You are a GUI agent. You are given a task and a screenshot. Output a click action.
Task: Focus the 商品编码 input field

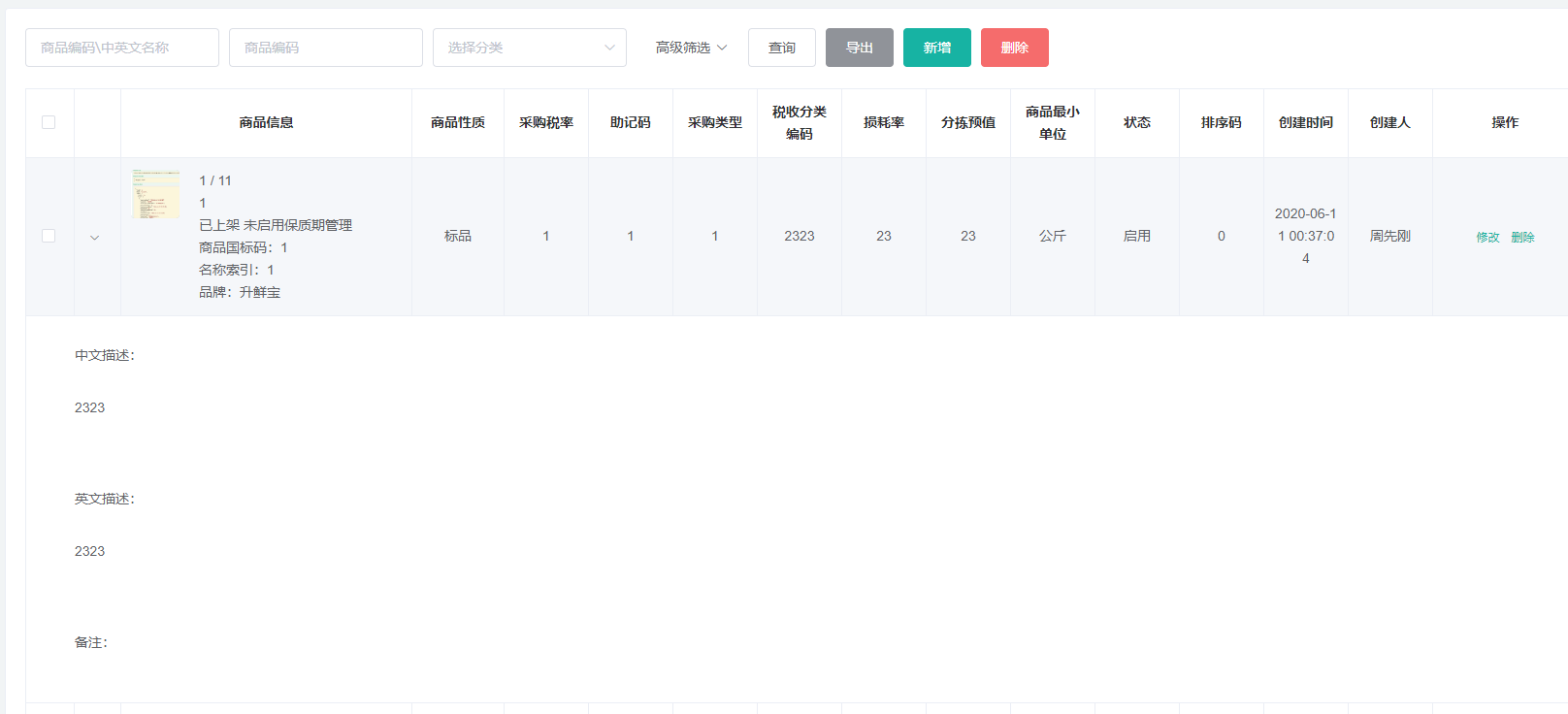click(x=326, y=48)
